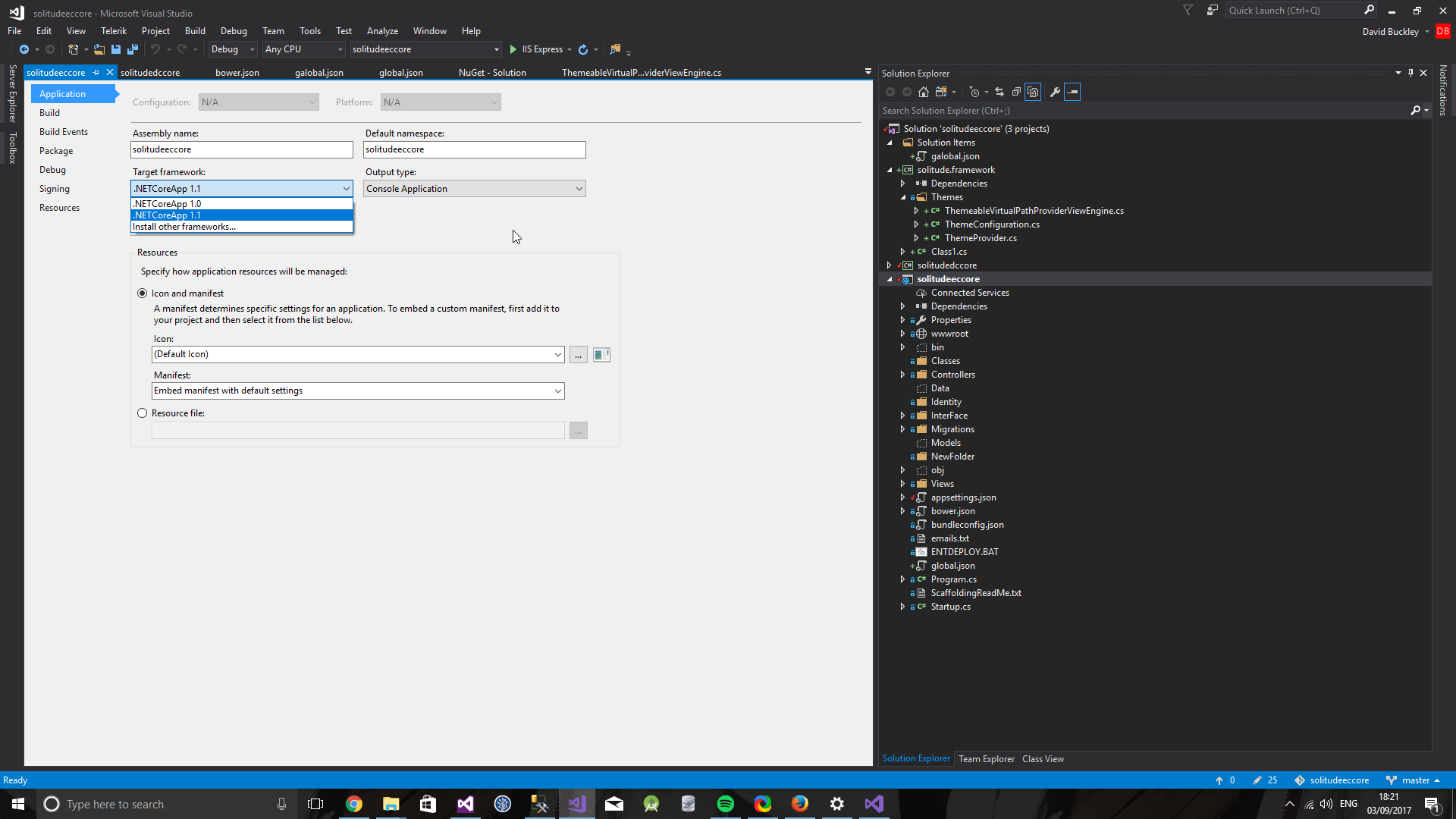Screen dimensions: 1456x819
Task: Expand the solitudedccore project node
Action: coord(889,265)
